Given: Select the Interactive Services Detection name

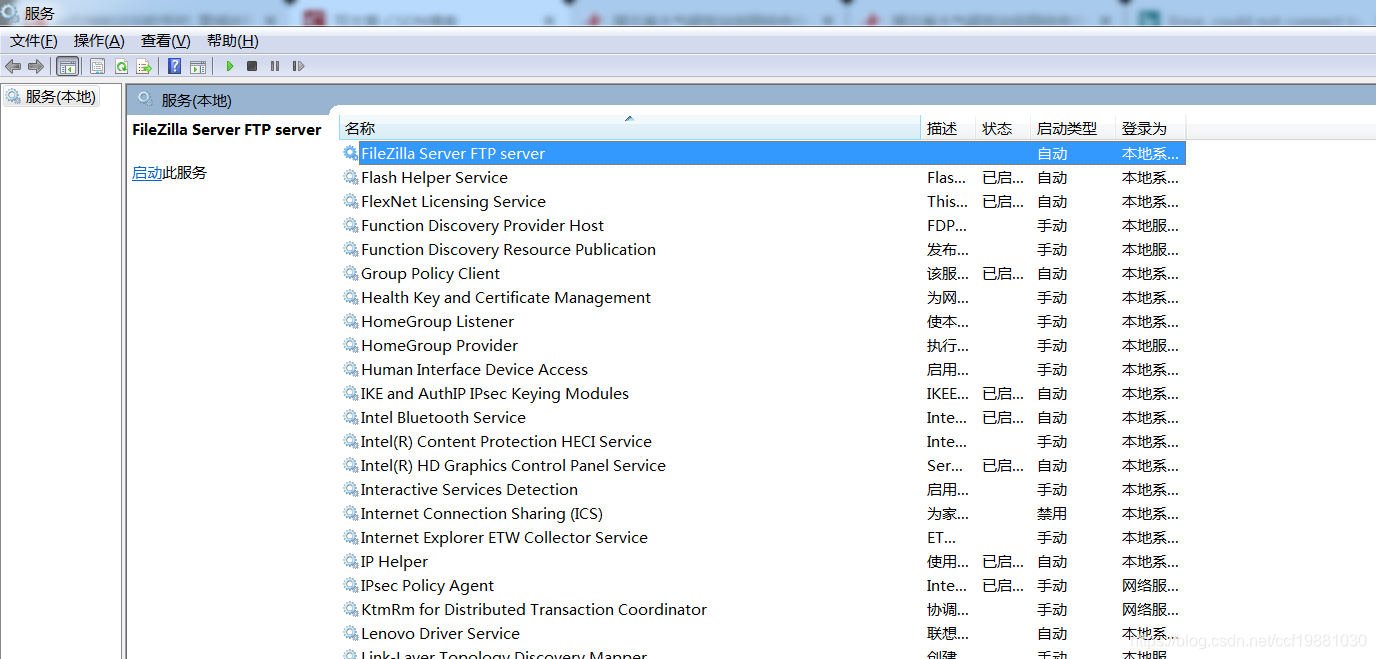Looking at the screenshot, I should [469, 489].
